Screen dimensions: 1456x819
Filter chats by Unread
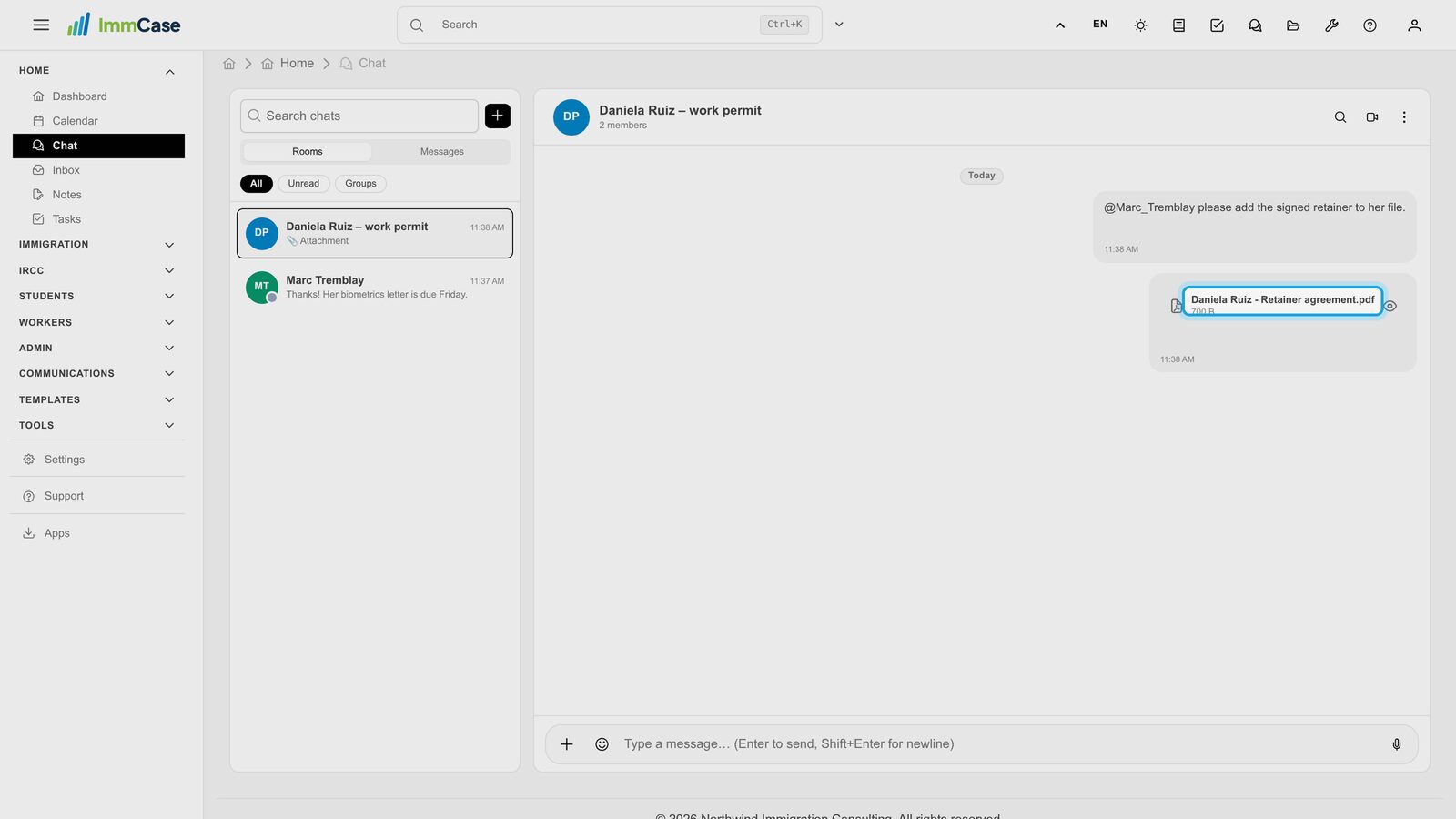(x=304, y=184)
